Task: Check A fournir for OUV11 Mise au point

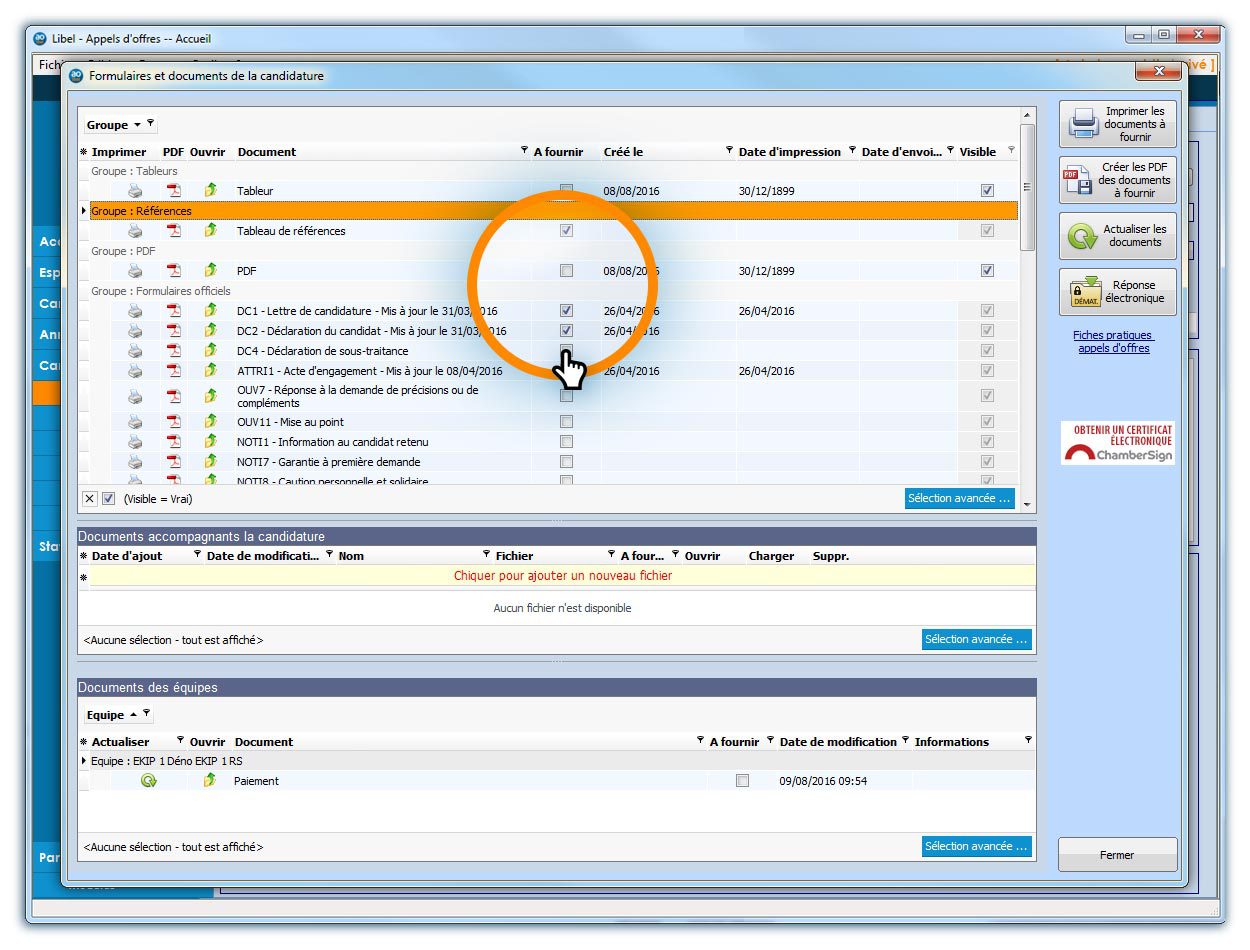Action: tap(566, 422)
